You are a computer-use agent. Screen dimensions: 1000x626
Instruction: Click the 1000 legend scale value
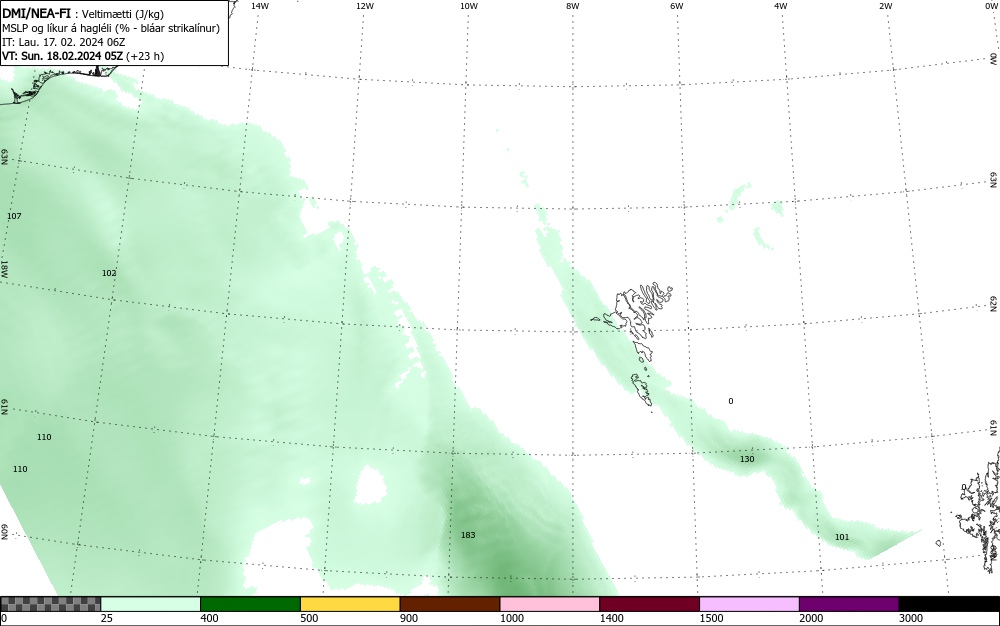click(x=512, y=618)
